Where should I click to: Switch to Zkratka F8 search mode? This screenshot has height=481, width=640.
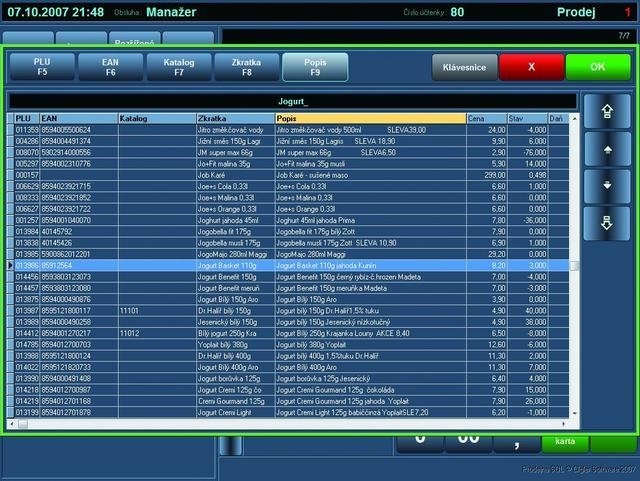point(246,67)
